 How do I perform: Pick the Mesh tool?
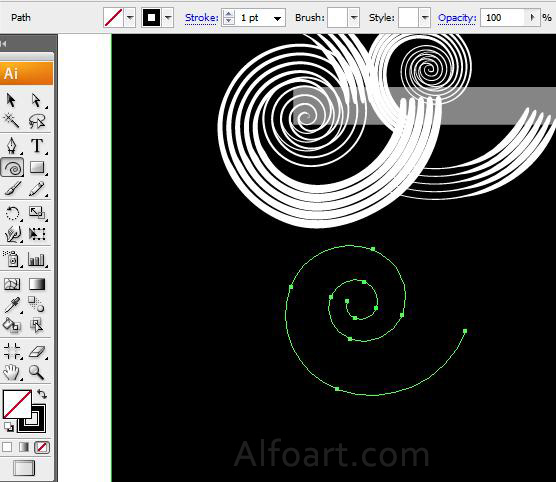pos(12,284)
